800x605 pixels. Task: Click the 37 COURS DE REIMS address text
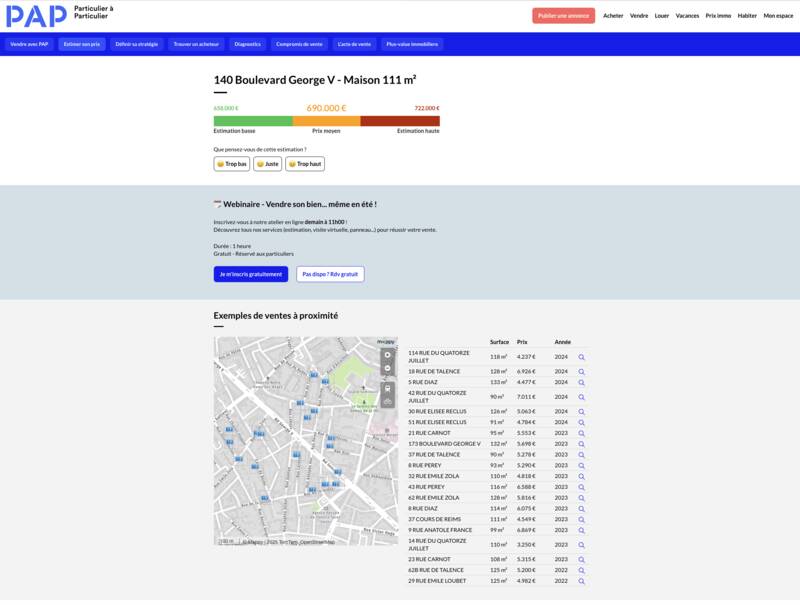click(435, 519)
